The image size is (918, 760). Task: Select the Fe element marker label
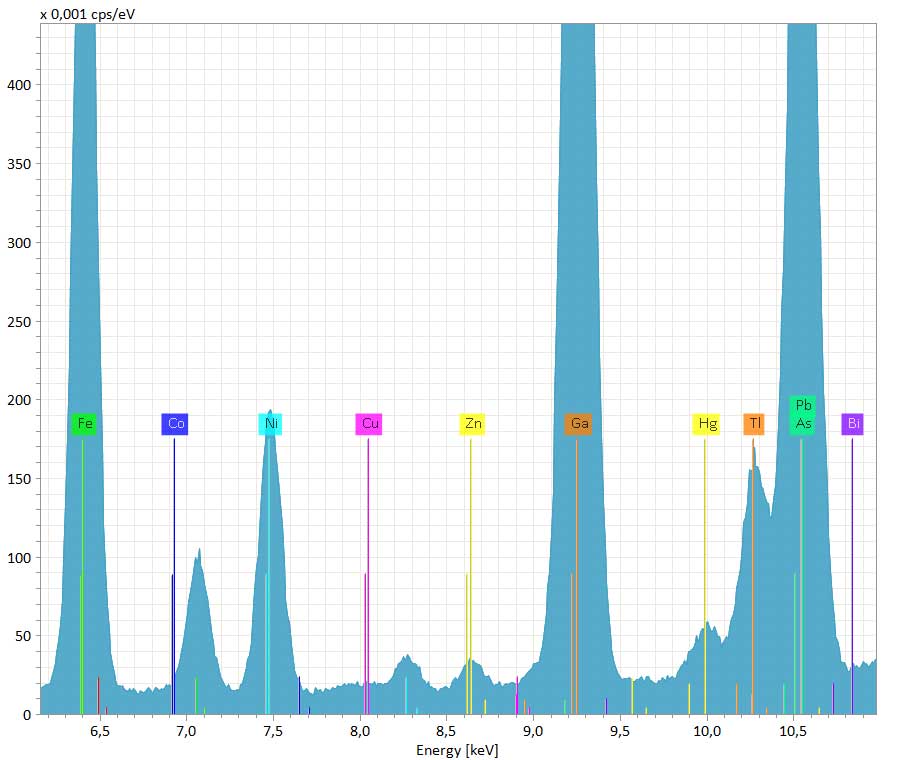click(84, 424)
